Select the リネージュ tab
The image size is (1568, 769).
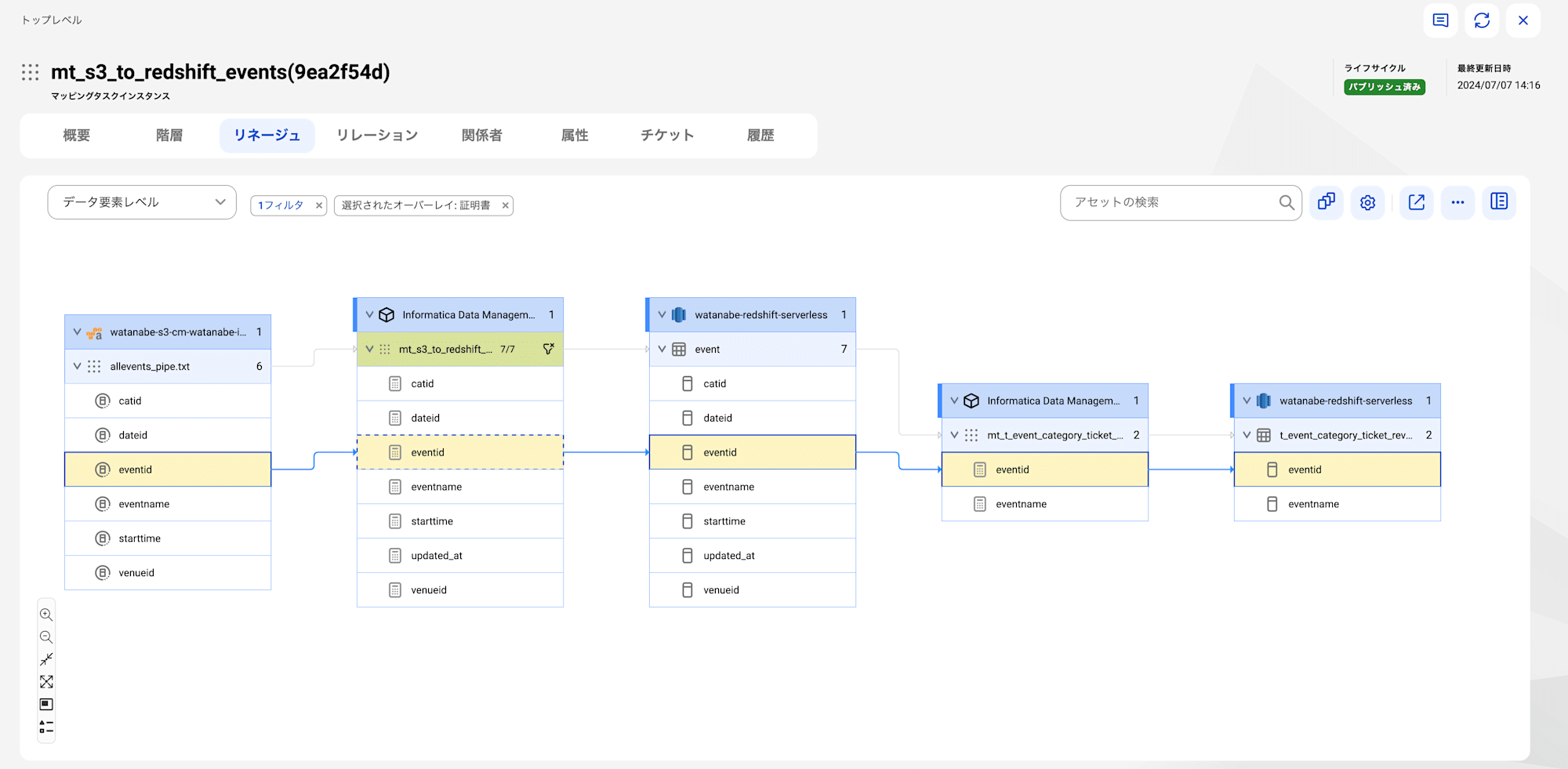267,136
